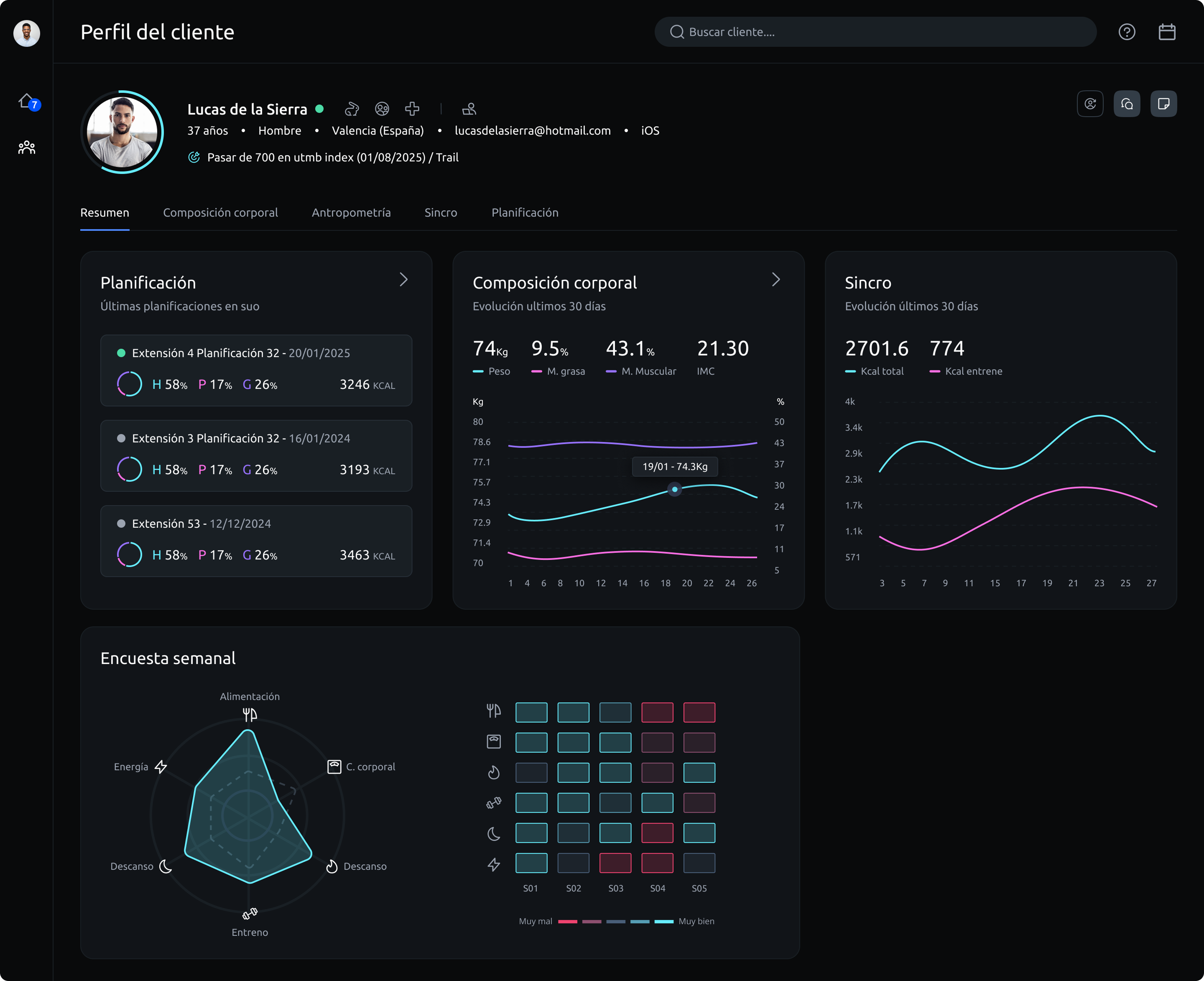Open the Sincro tab
Viewport: 1204px width, 981px height.
pyautogui.click(x=441, y=212)
